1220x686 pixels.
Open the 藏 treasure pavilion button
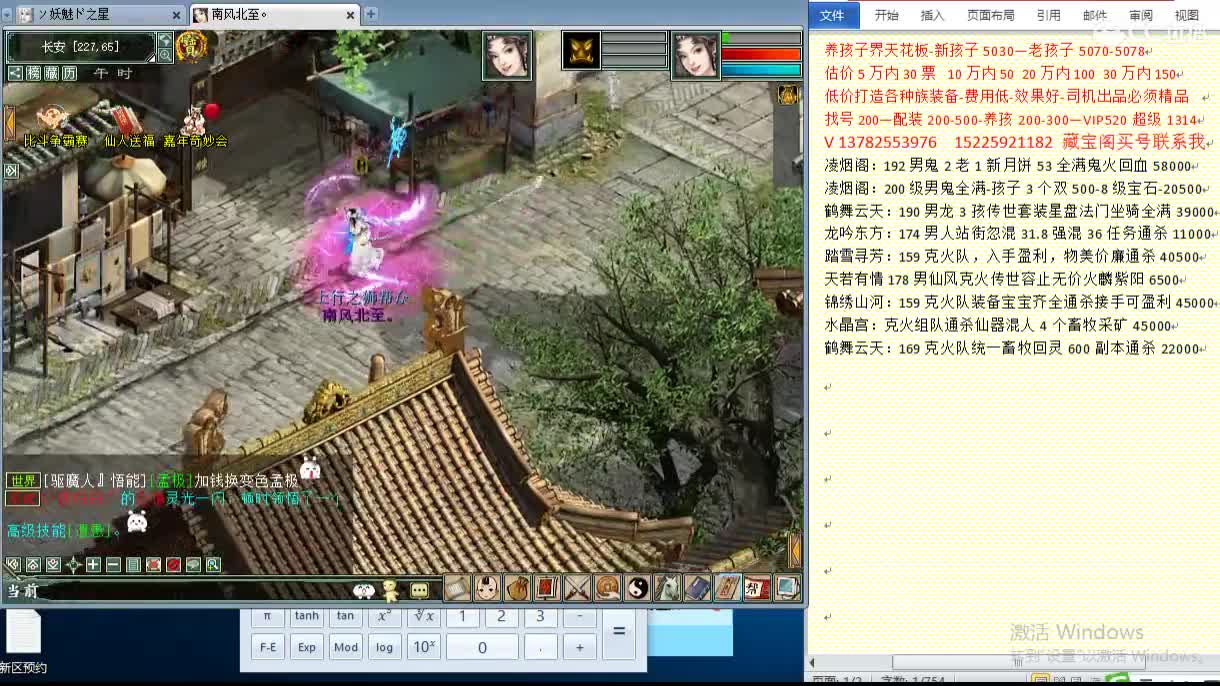tap(51, 73)
